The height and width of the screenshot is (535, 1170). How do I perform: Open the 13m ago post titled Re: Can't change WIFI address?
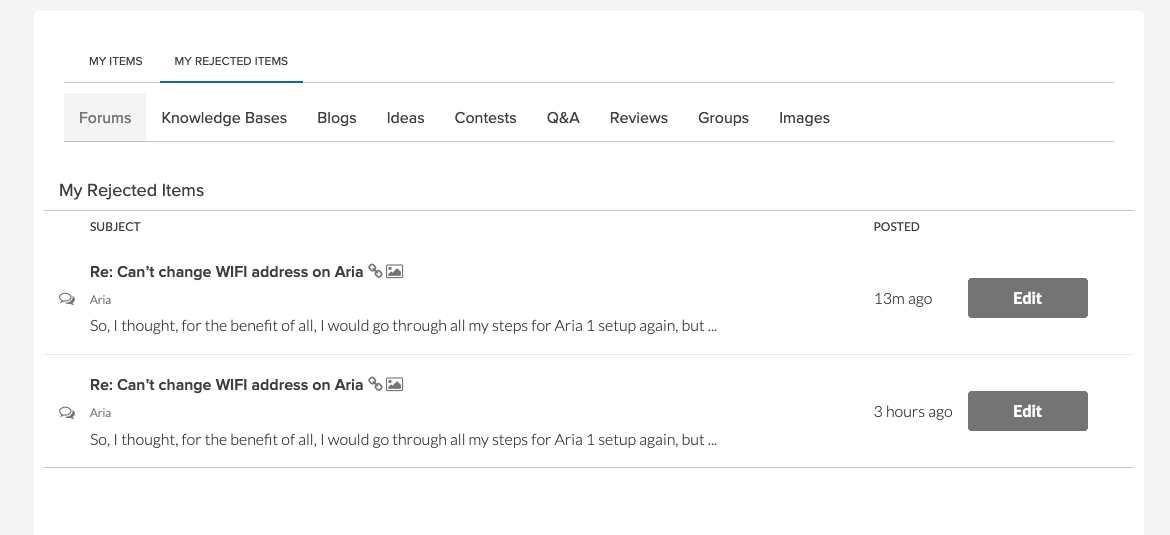tap(226, 272)
